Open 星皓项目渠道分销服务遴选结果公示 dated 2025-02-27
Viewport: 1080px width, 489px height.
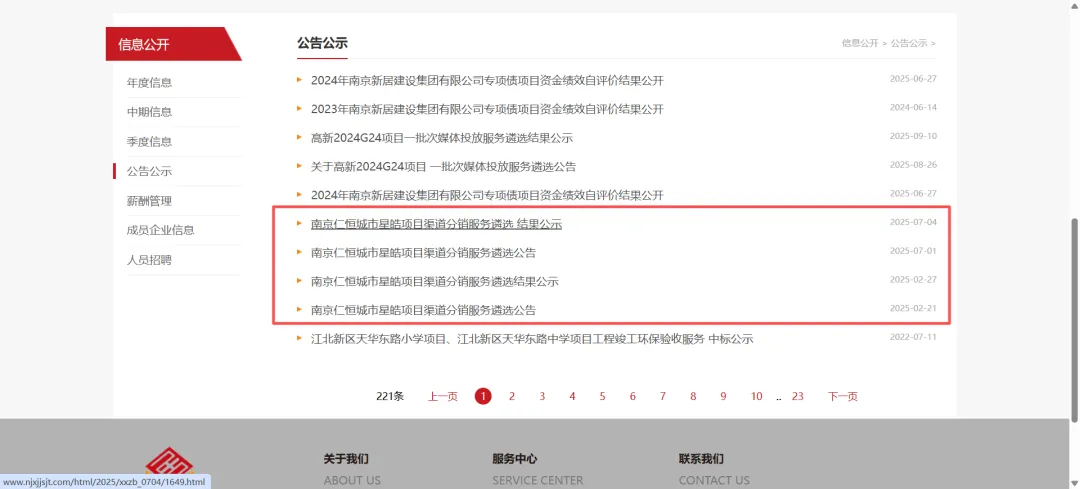coord(434,282)
